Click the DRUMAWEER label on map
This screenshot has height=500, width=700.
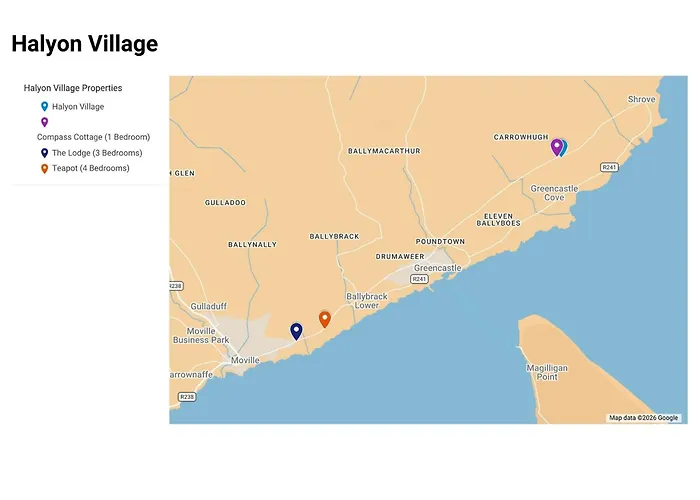(x=400, y=257)
